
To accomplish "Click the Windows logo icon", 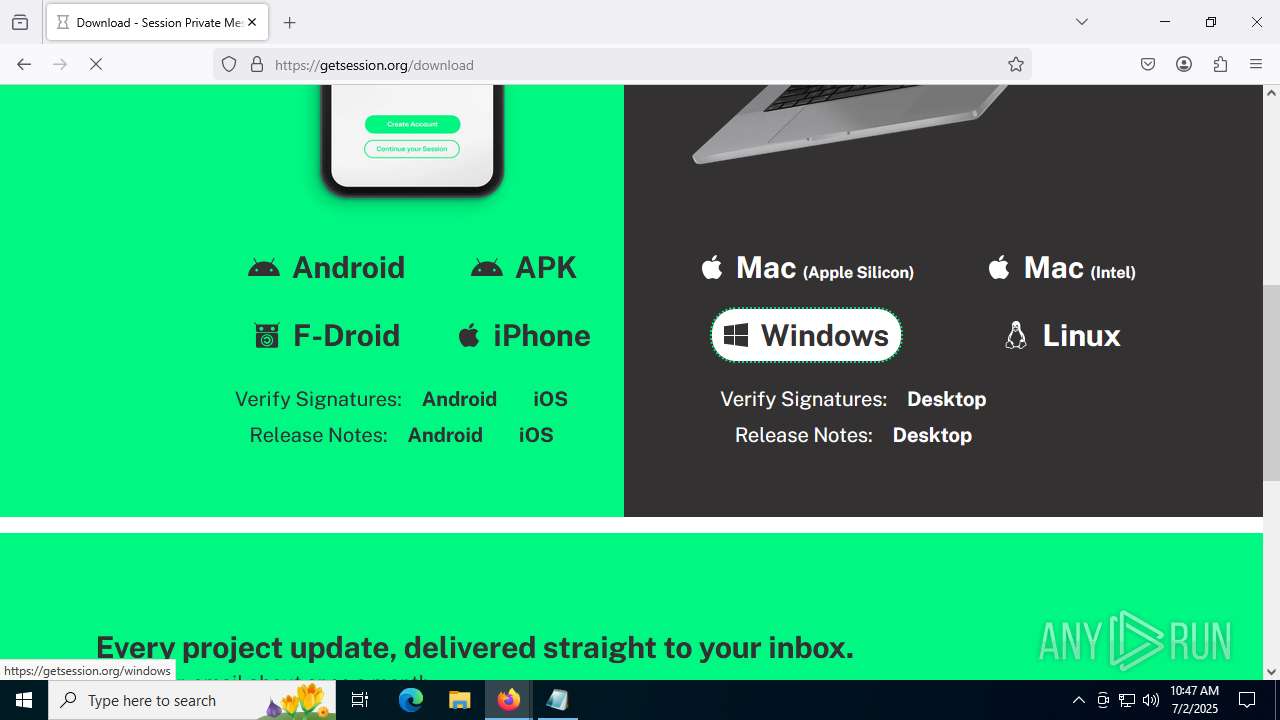I will [x=736, y=336].
